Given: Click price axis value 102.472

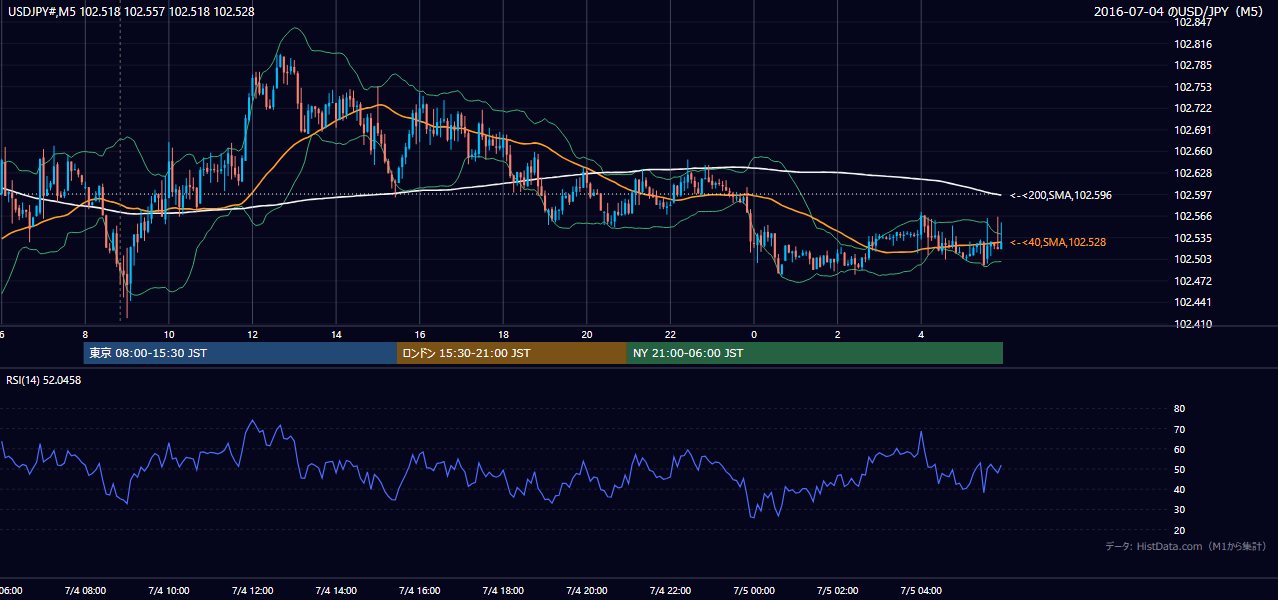Looking at the screenshot, I should click(x=1193, y=281).
